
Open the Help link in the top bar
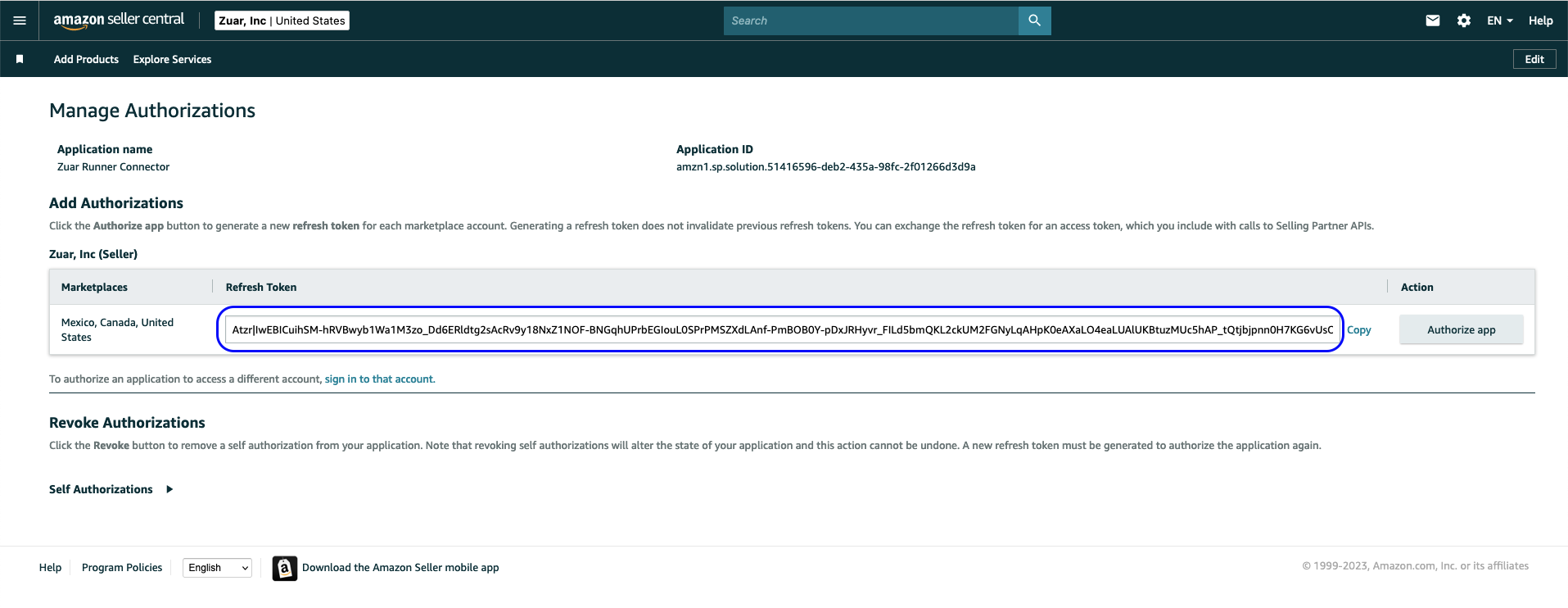[x=1540, y=20]
